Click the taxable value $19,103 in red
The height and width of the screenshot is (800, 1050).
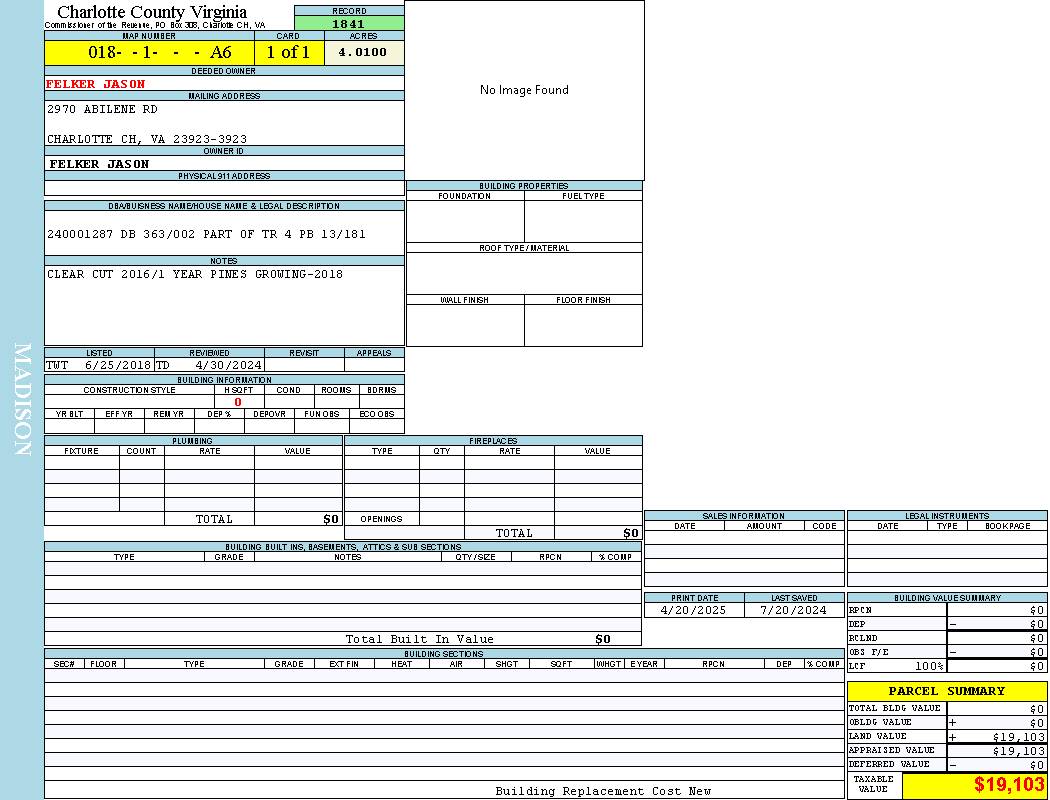pos(1009,785)
